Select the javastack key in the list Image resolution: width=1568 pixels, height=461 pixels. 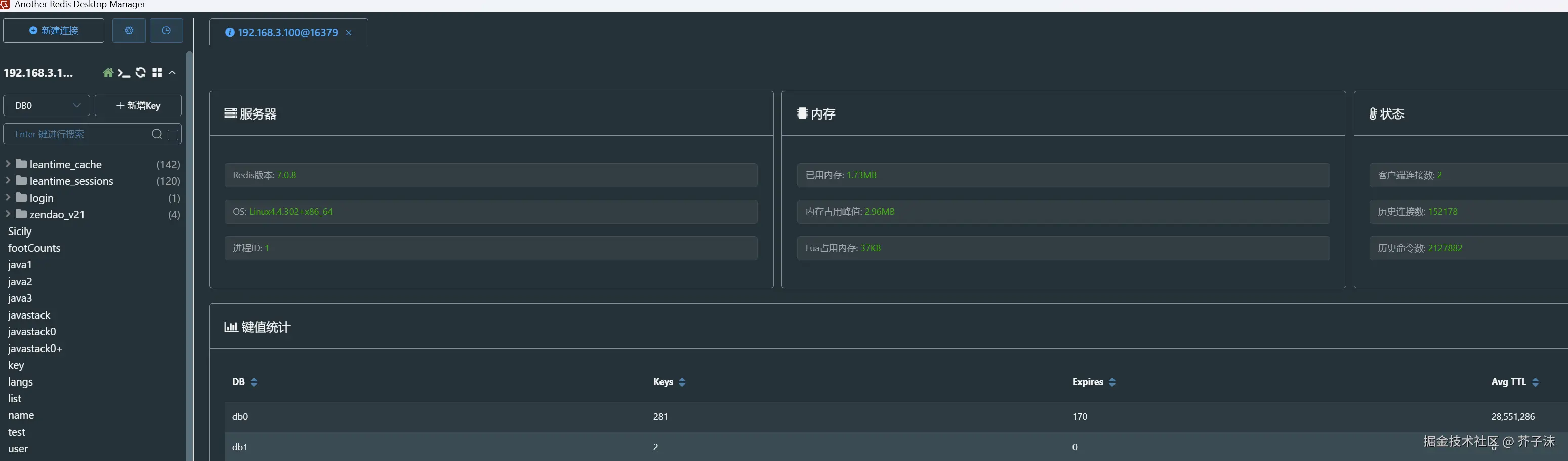tap(29, 315)
